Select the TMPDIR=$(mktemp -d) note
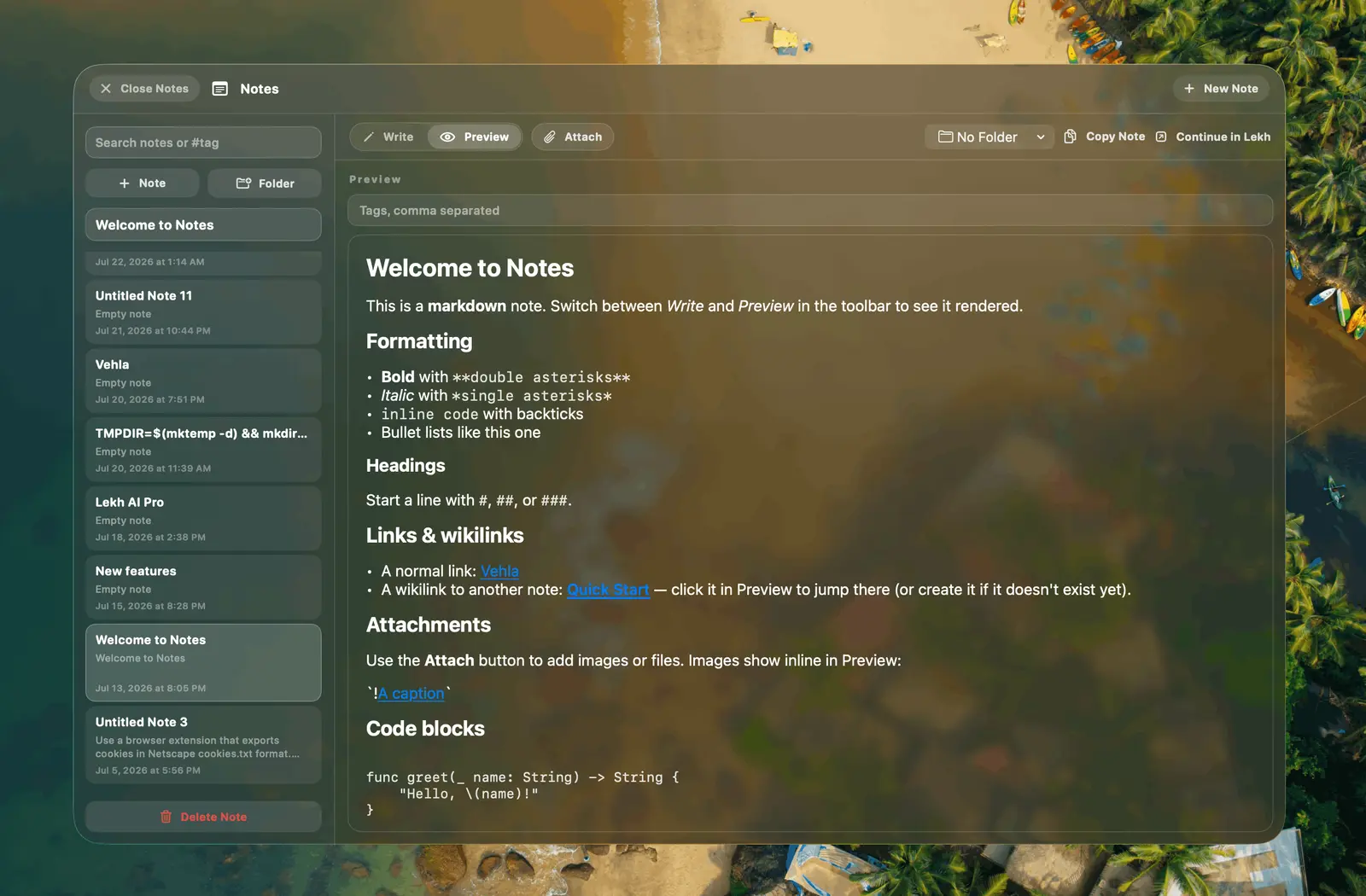 click(203, 450)
